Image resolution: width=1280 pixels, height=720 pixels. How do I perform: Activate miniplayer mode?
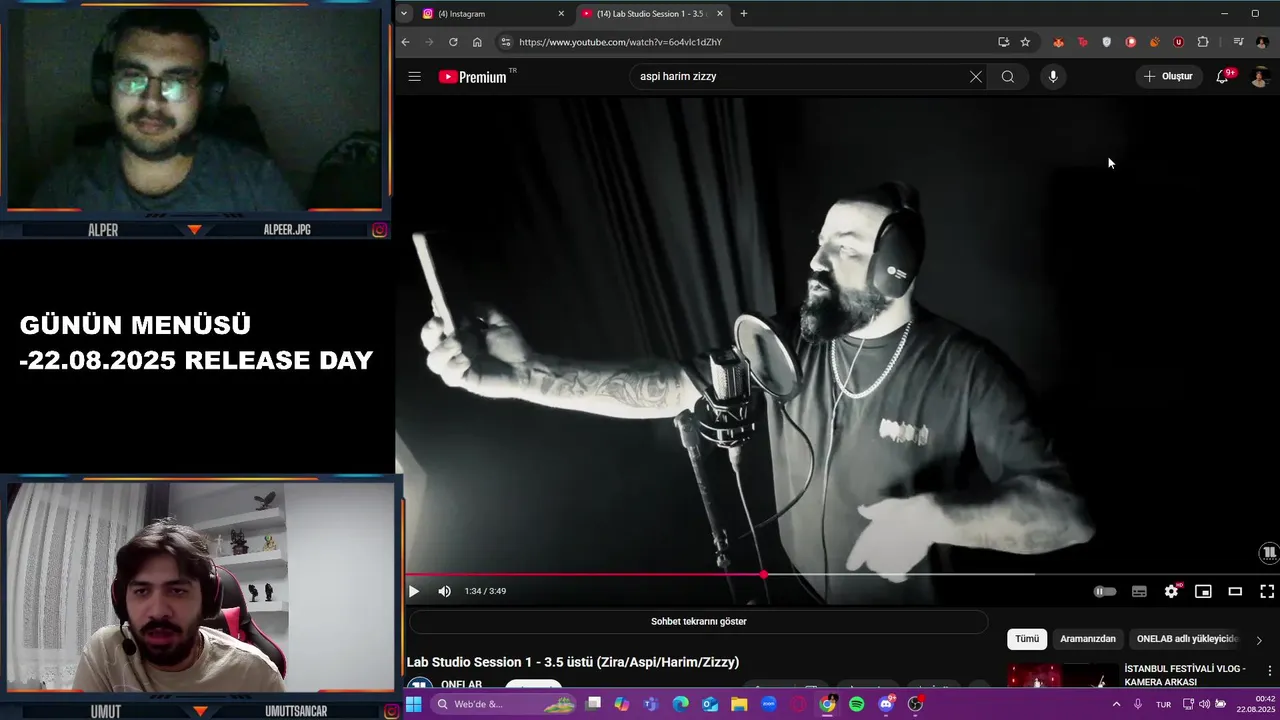click(x=1203, y=591)
